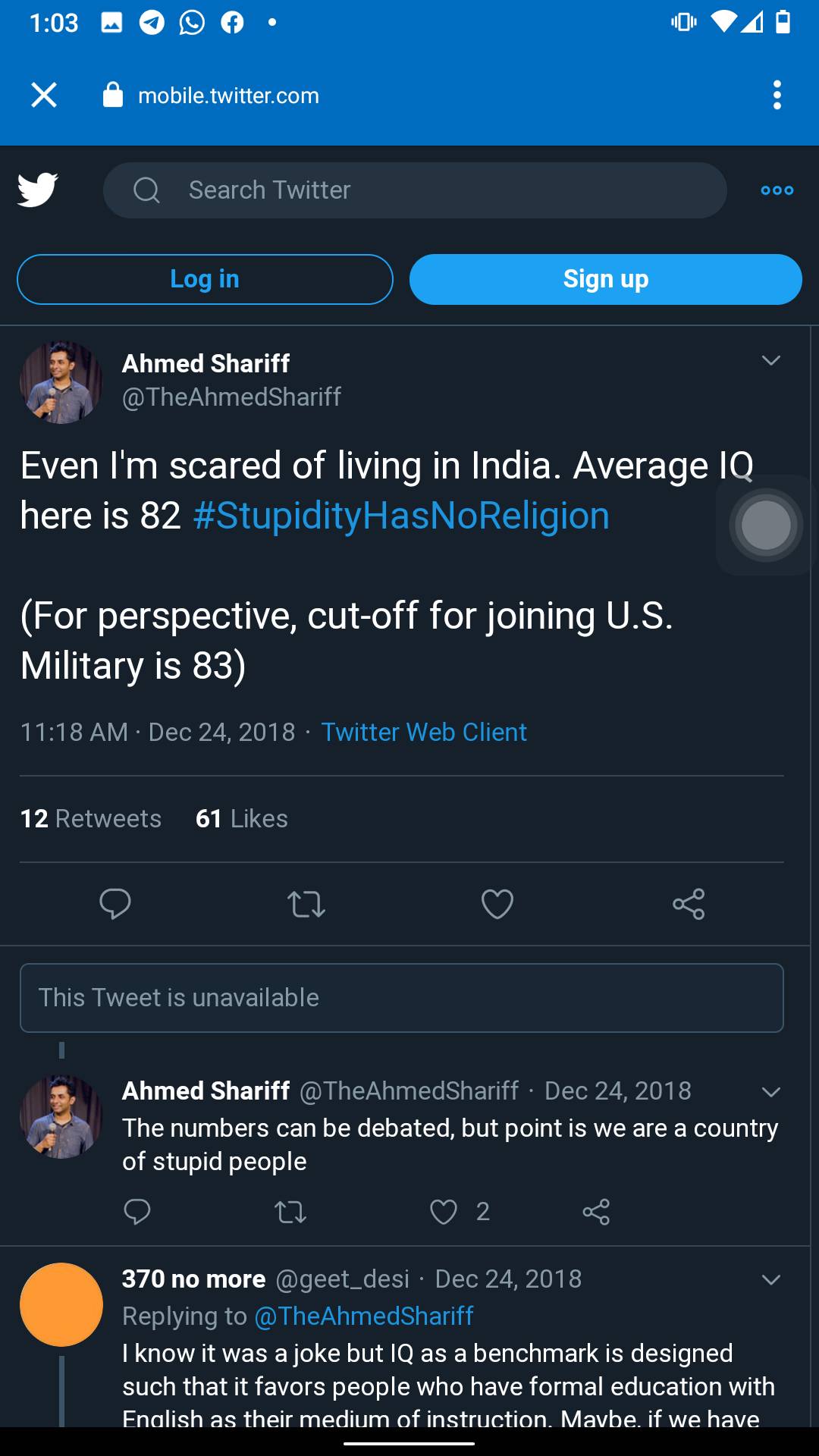Open the Twitter Web Client link
The image size is (819, 1456).
[423, 732]
